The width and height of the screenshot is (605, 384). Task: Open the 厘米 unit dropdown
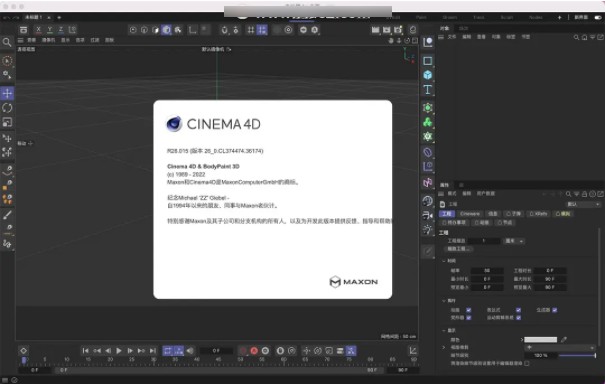(x=514, y=241)
